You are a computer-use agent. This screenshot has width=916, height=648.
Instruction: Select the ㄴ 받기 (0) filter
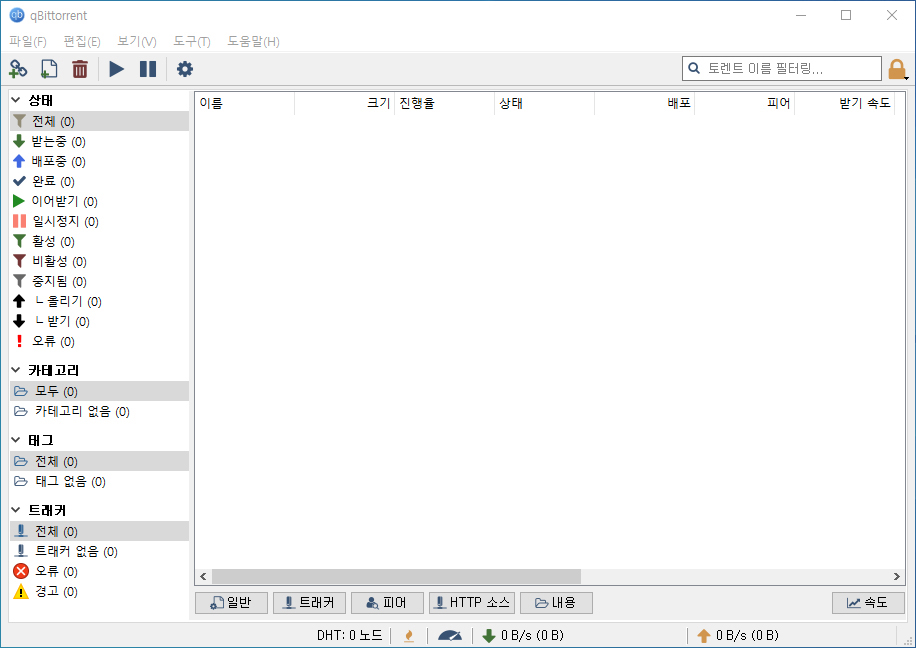coord(99,321)
